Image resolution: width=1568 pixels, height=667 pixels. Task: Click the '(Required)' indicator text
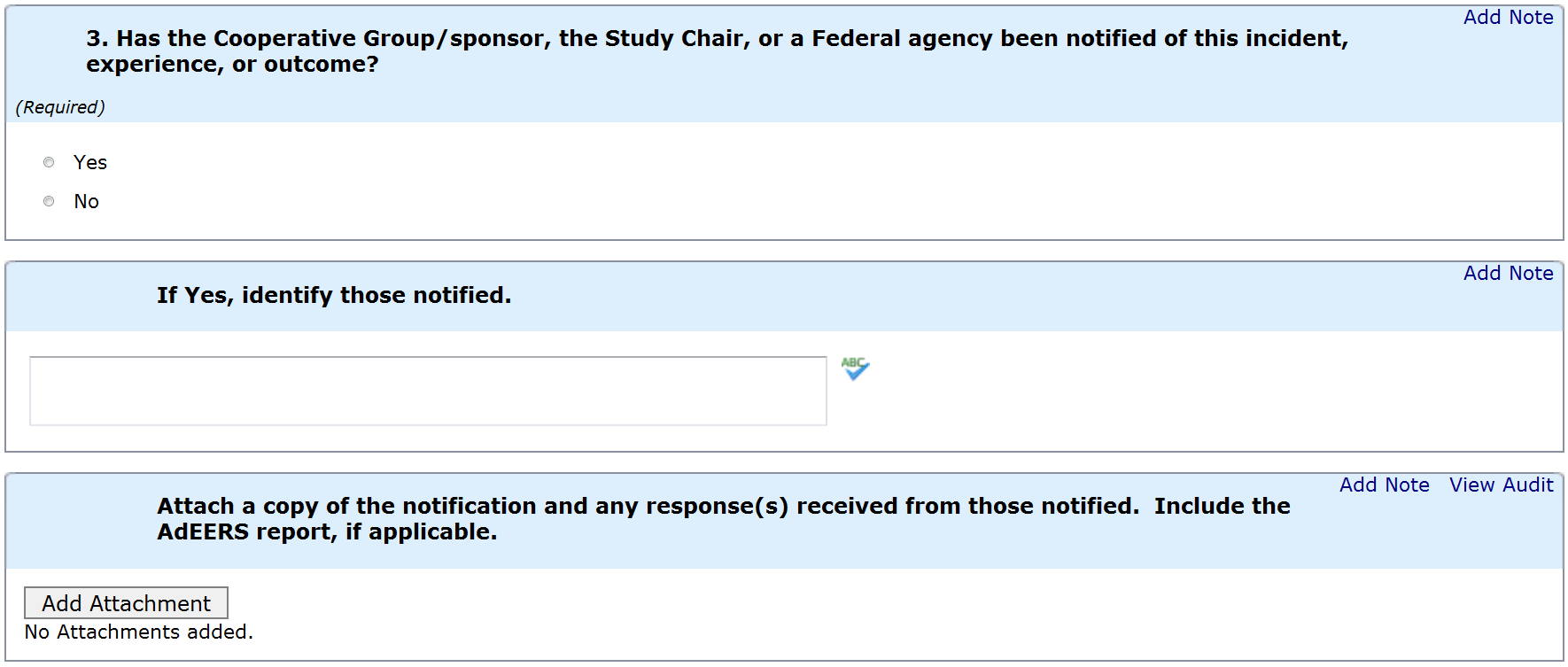[x=60, y=107]
